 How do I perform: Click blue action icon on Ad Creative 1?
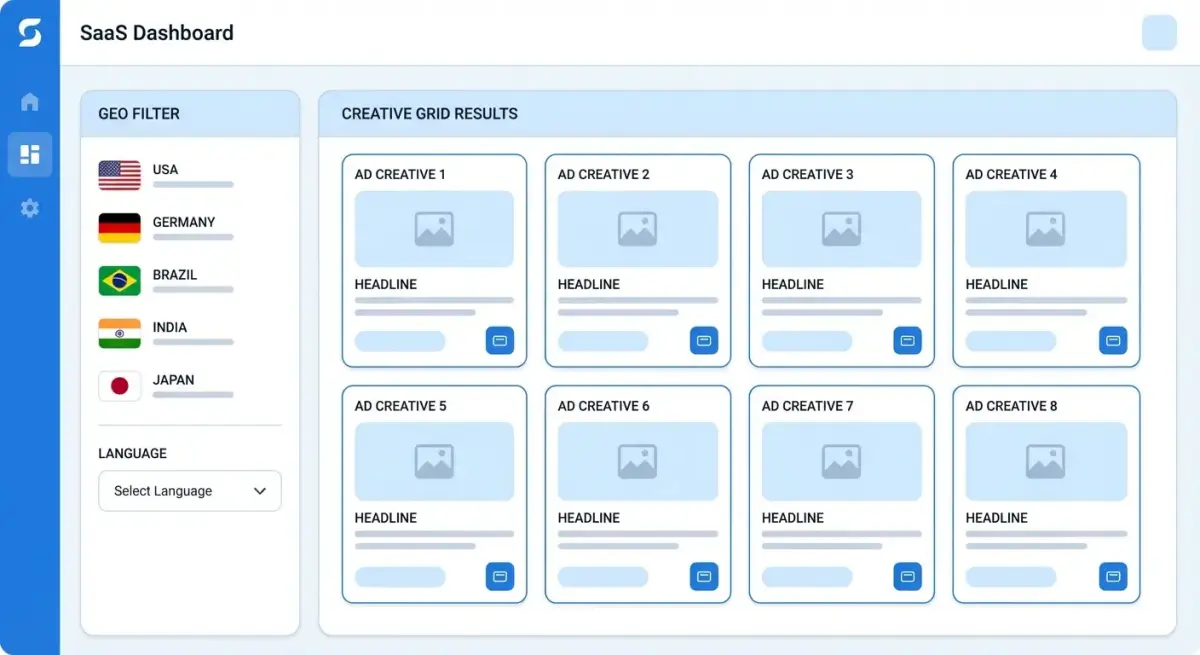click(500, 341)
